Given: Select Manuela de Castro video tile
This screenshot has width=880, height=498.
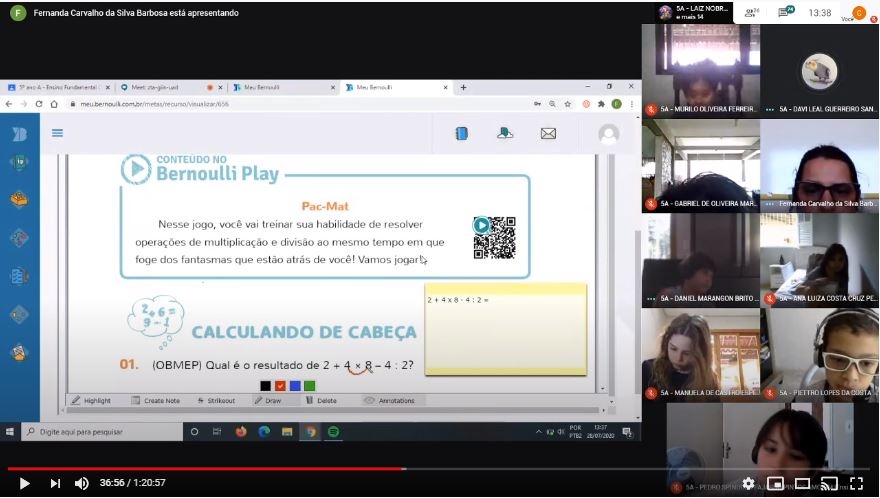Looking at the screenshot, I should pos(701,354).
